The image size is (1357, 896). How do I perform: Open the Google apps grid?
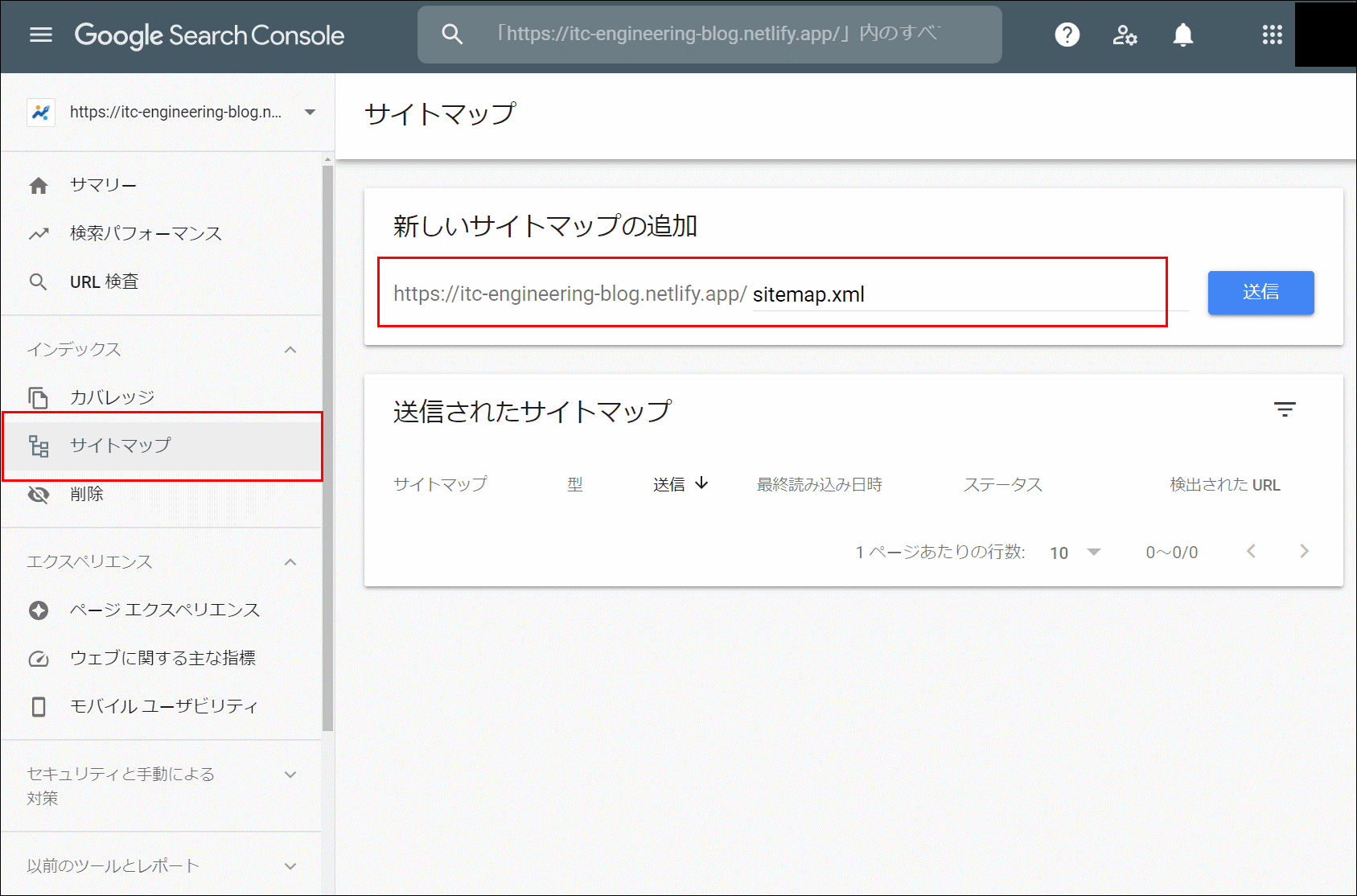click(x=1272, y=35)
